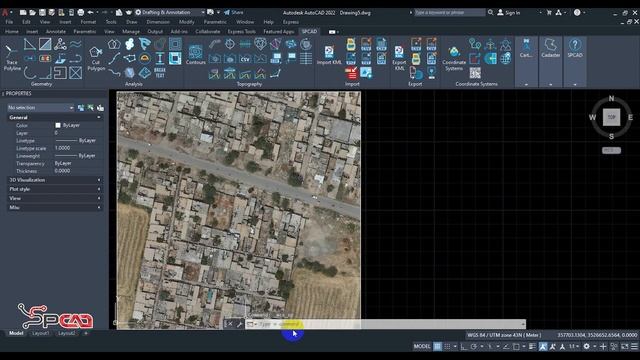The width and height of the screenshot is (640, 360).
Task: Open the Coordinate Systems tool
Action: click(x=454, y=58)
